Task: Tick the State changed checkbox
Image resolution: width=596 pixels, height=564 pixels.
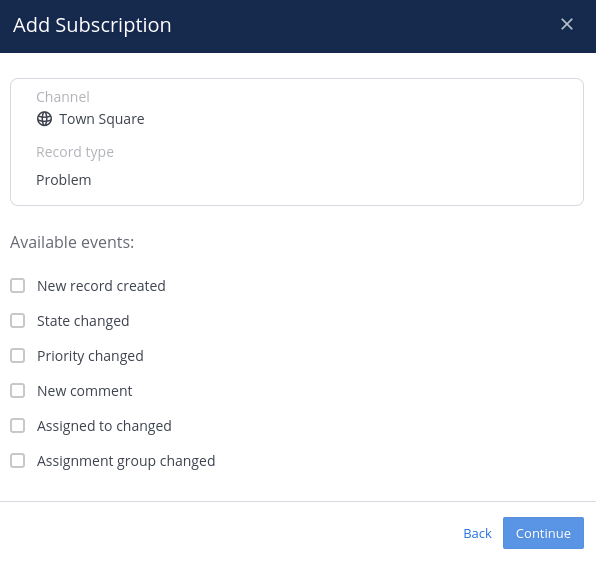Action: click(17, 320)
